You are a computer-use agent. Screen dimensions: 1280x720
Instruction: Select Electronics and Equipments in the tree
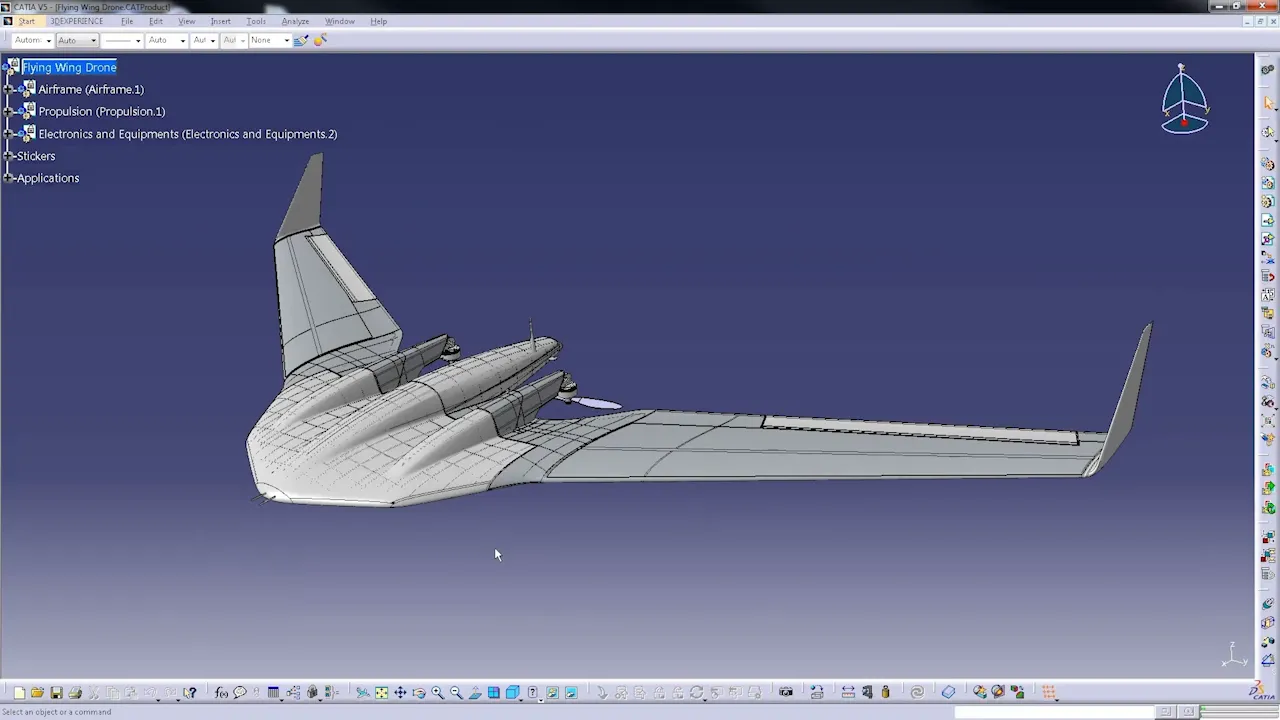(187, 133)
